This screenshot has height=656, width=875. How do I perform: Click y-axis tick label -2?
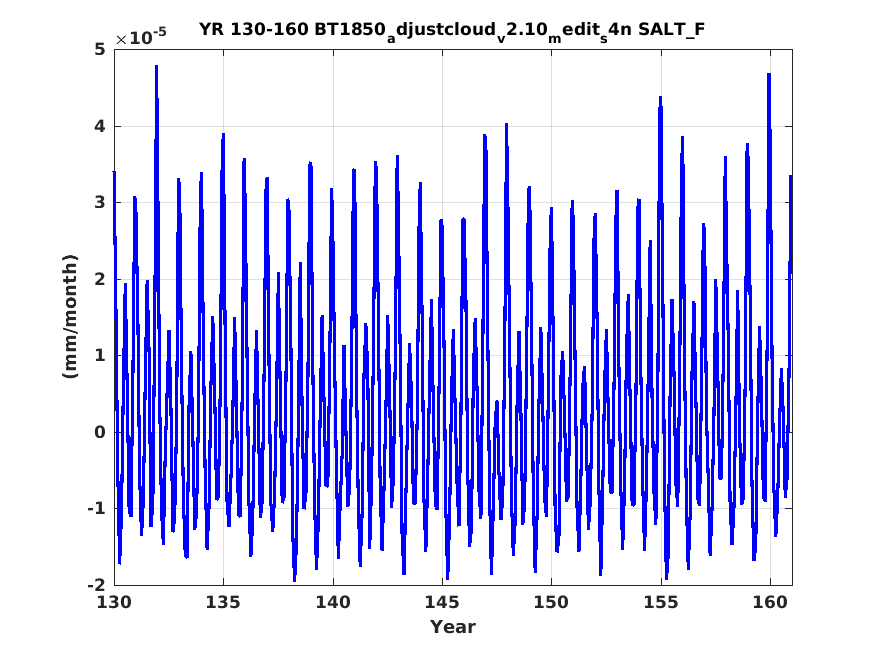(x=96, y=585)
